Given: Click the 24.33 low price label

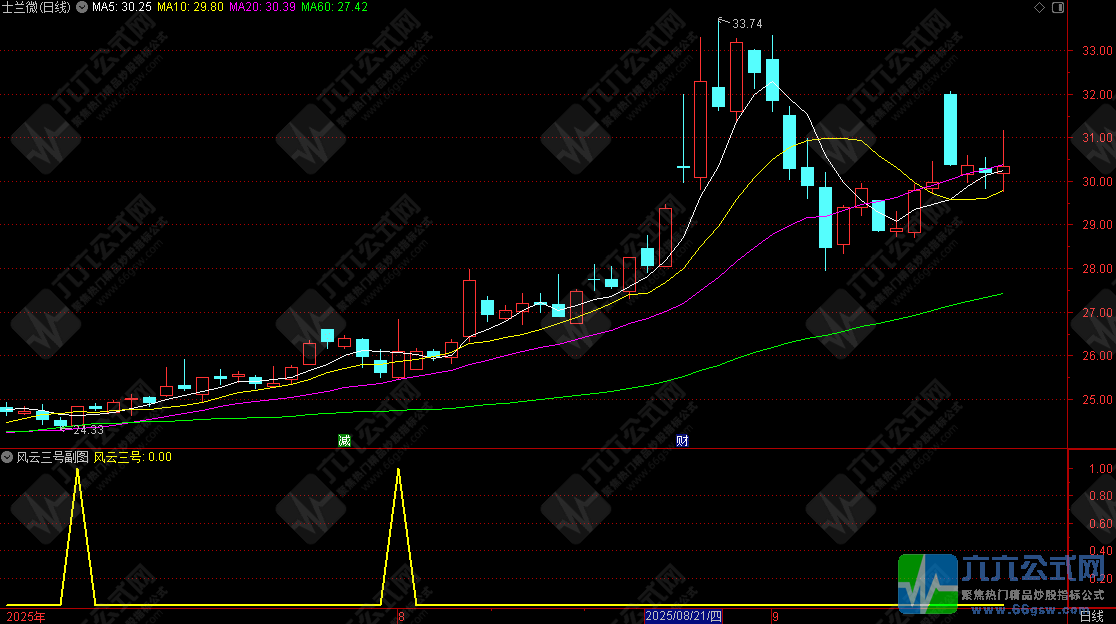Looking at the screenshot, I should point(89,430).
